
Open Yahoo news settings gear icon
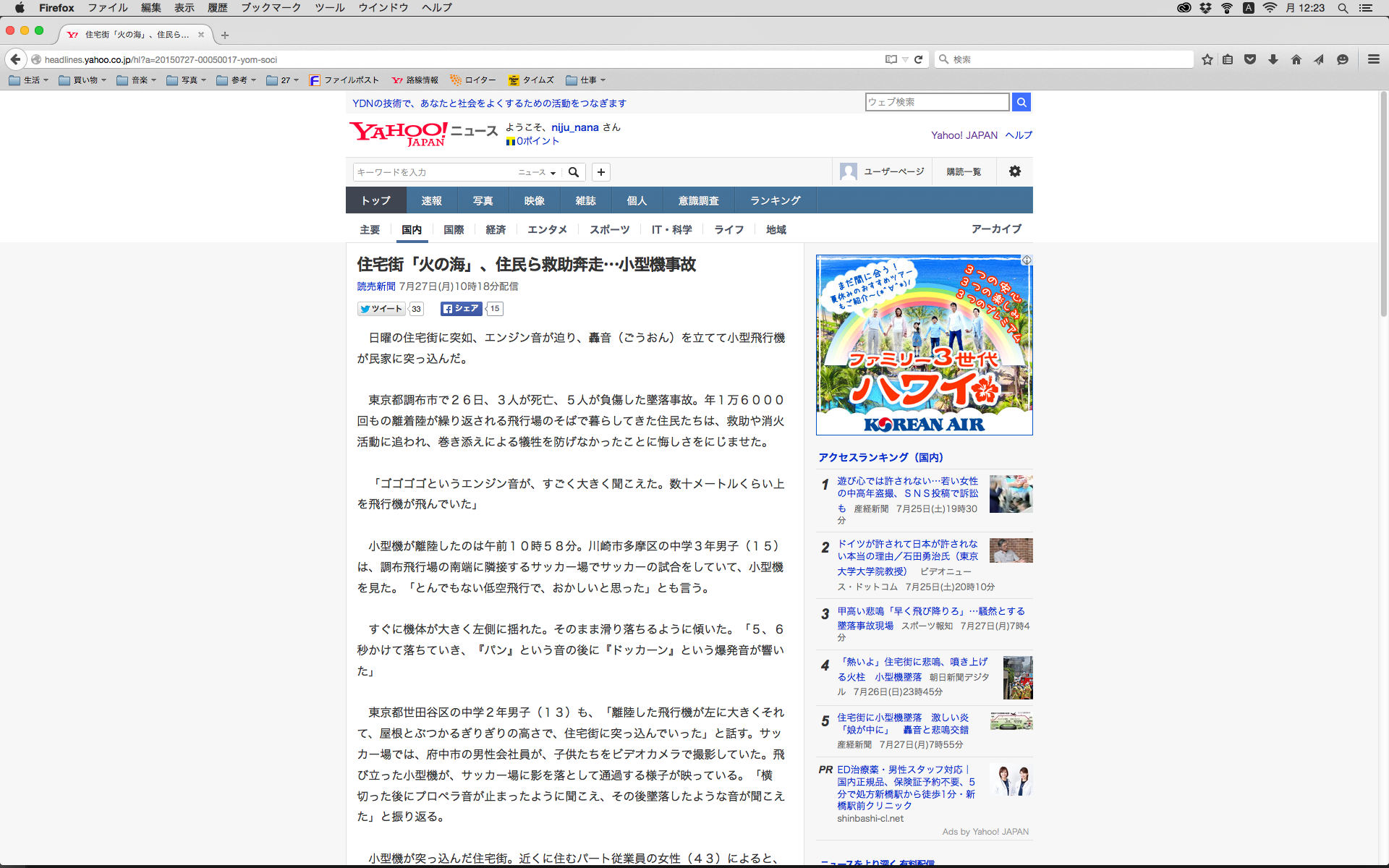1014,171
